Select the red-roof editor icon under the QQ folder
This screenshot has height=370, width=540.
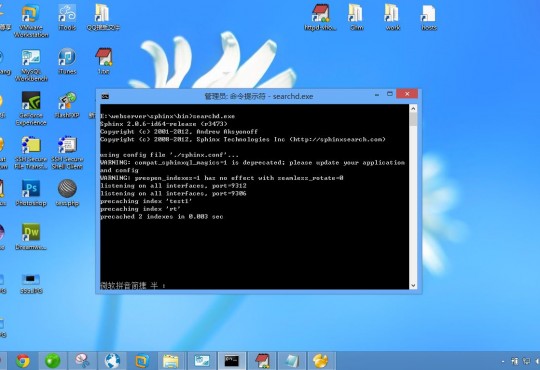[x=104, y=61]
